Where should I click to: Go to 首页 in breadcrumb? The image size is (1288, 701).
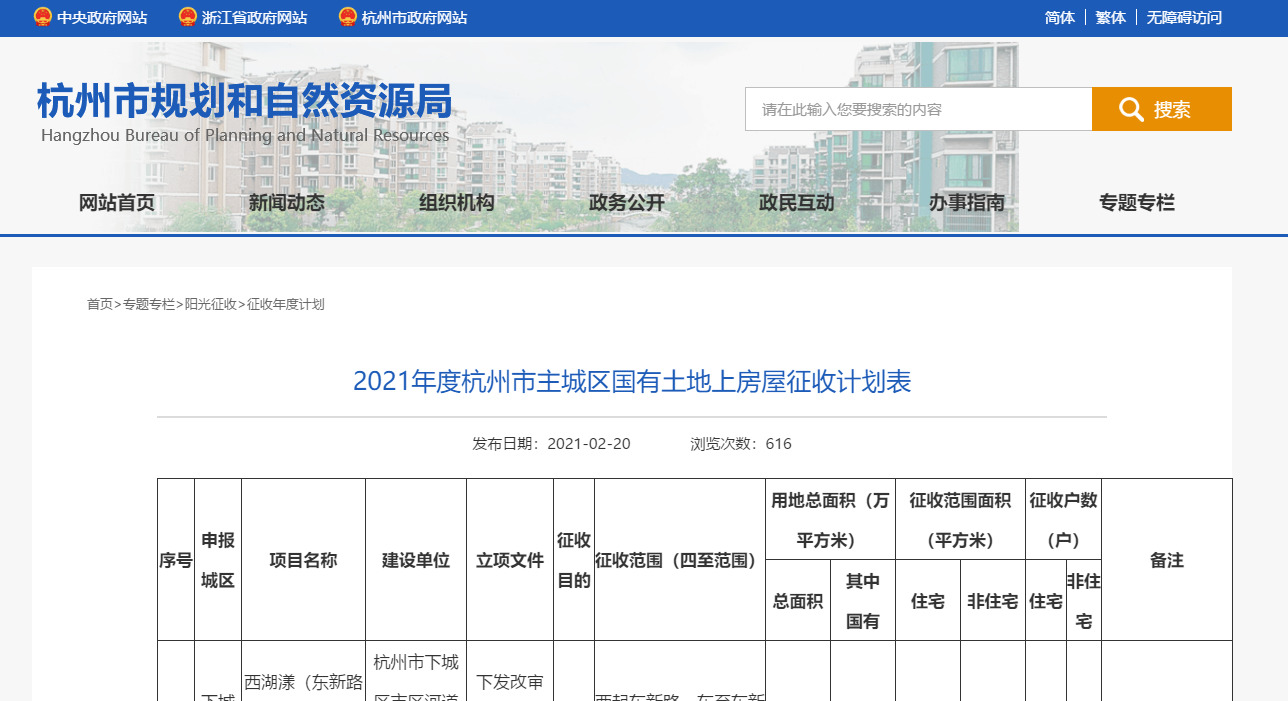(x=100, y=304)
